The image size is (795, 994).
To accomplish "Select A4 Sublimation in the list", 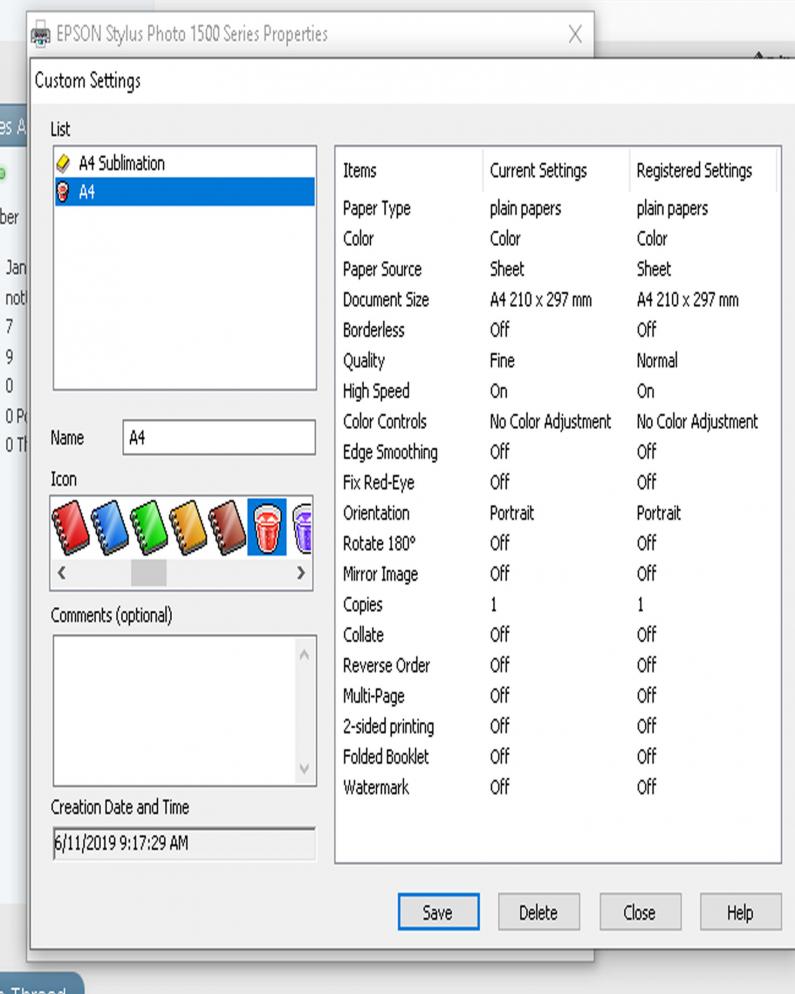I will coord(184,164).
